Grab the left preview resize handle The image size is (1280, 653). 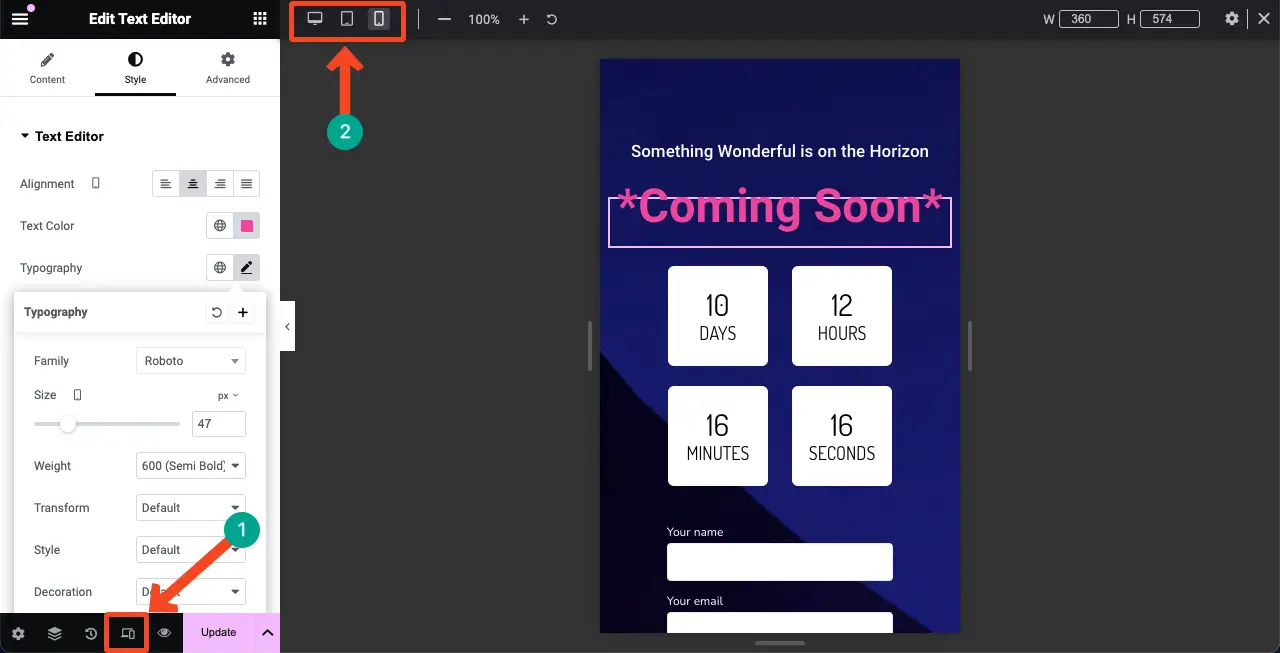(590, 346)
